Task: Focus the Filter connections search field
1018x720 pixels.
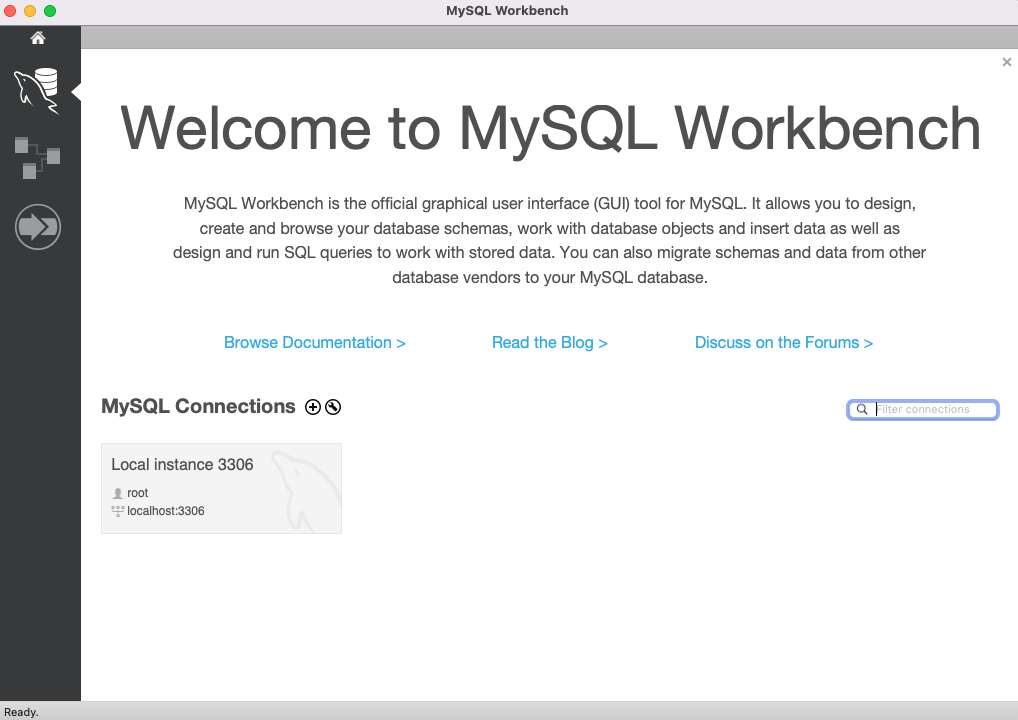Action: pyautogui.click(x=923, y=410)
